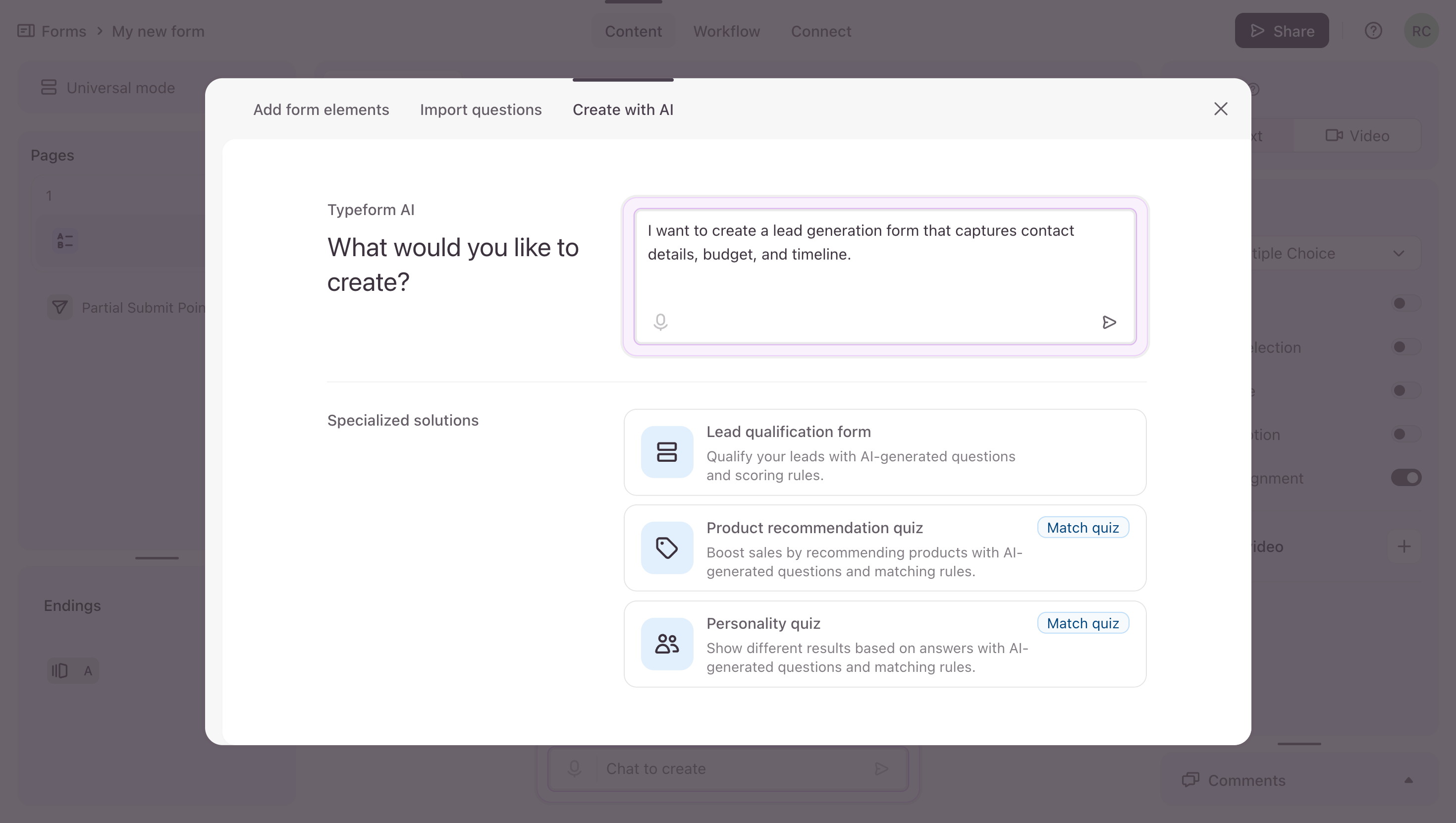
Task: Click the Forms icon in the breadcrumb
Action: point(26,31)
